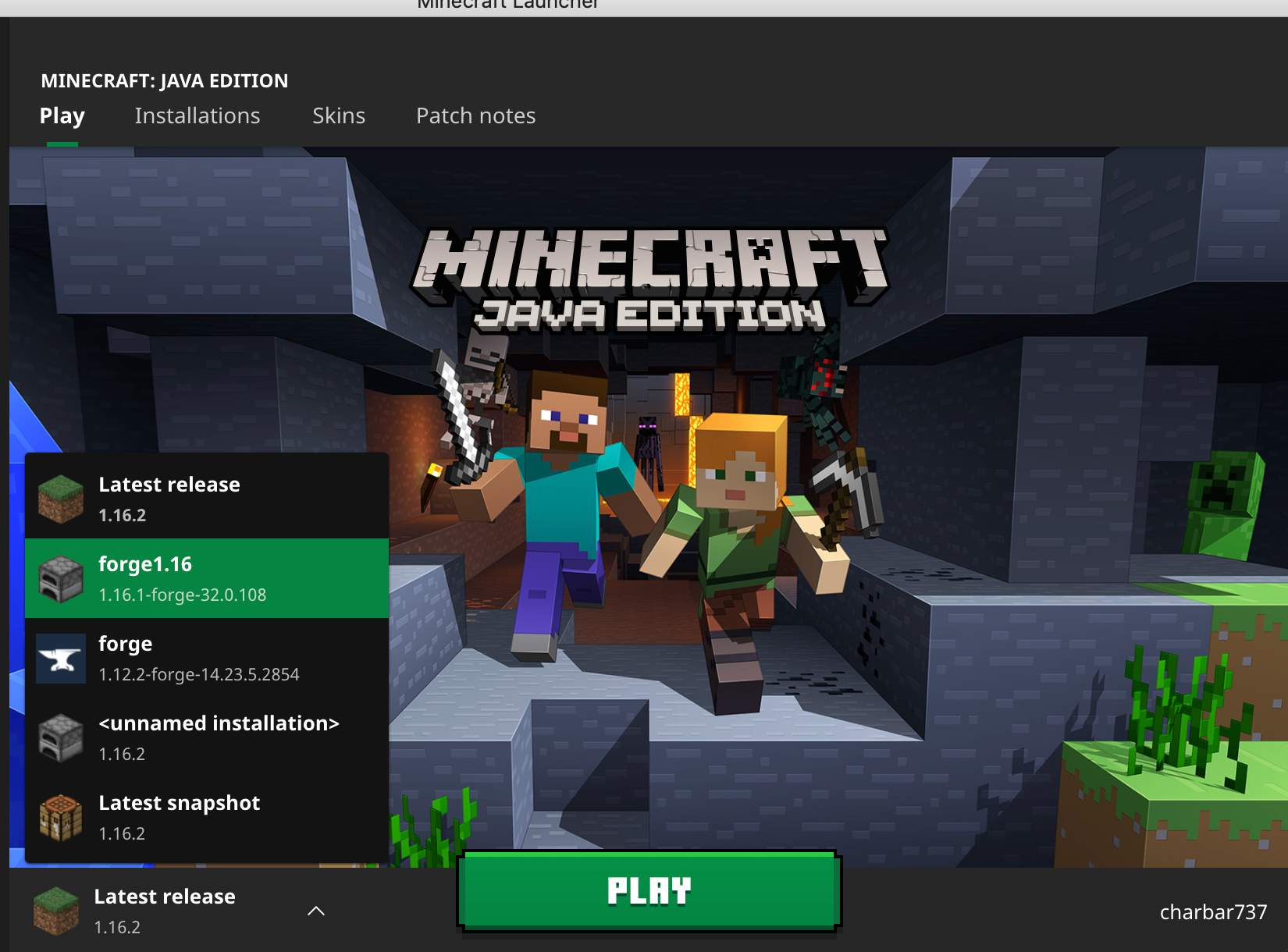Choose the forge 1.12.2 installation
This screenshot has width=1288, height=952.
[x=207, y=658]
